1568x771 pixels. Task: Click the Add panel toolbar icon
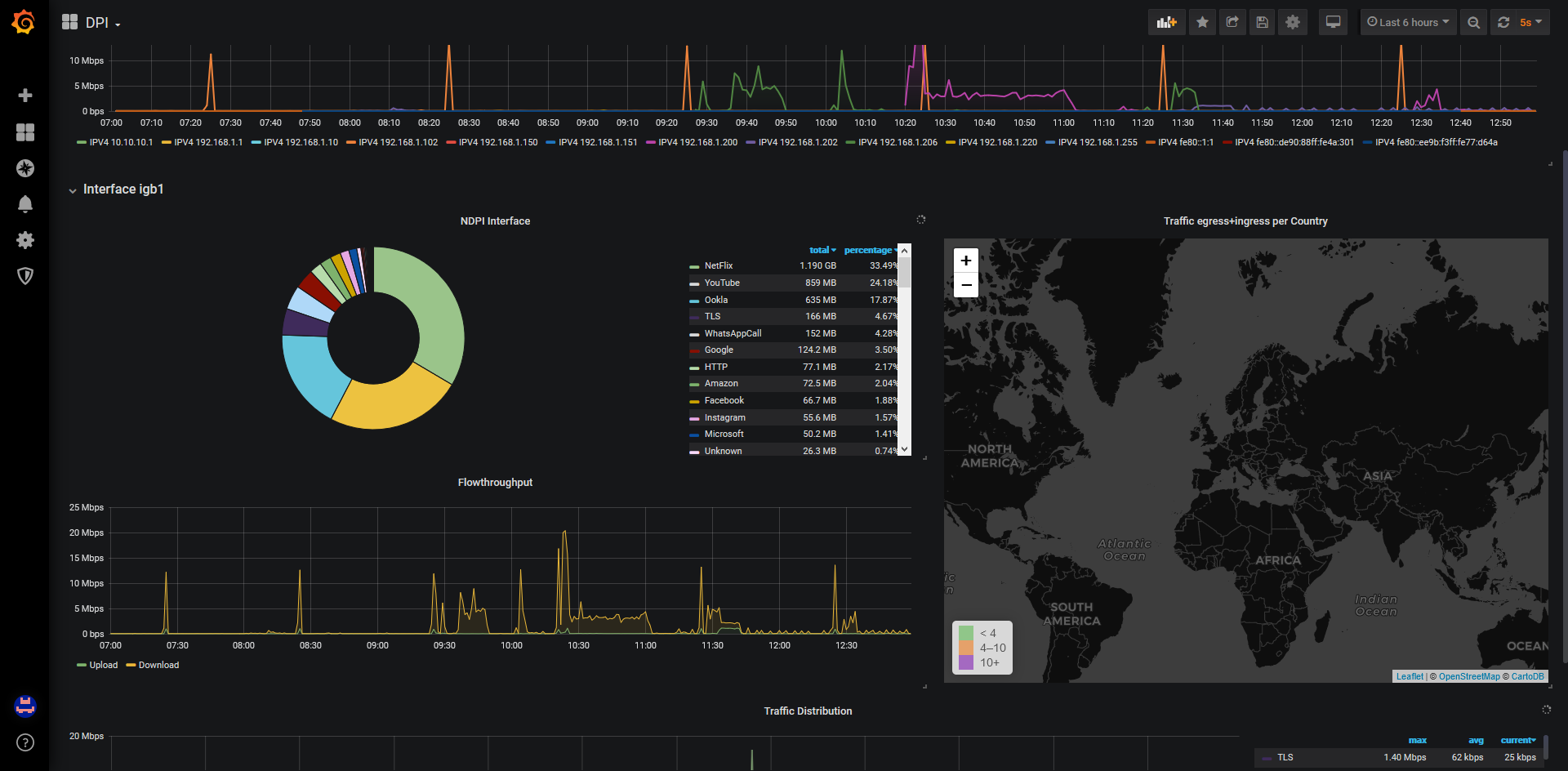1166,22
